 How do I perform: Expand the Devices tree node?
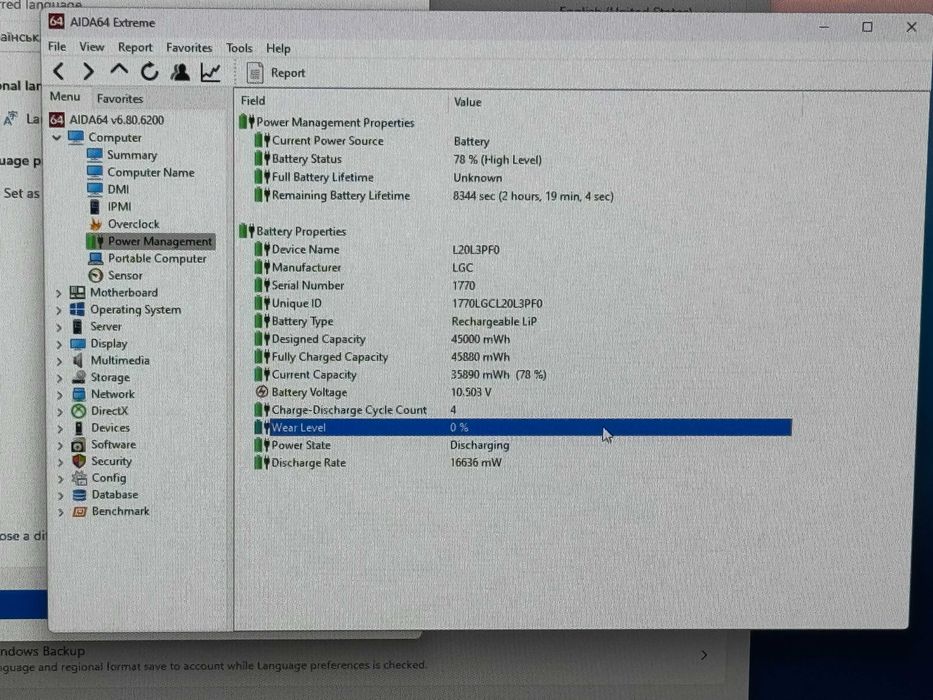point(60,428)
